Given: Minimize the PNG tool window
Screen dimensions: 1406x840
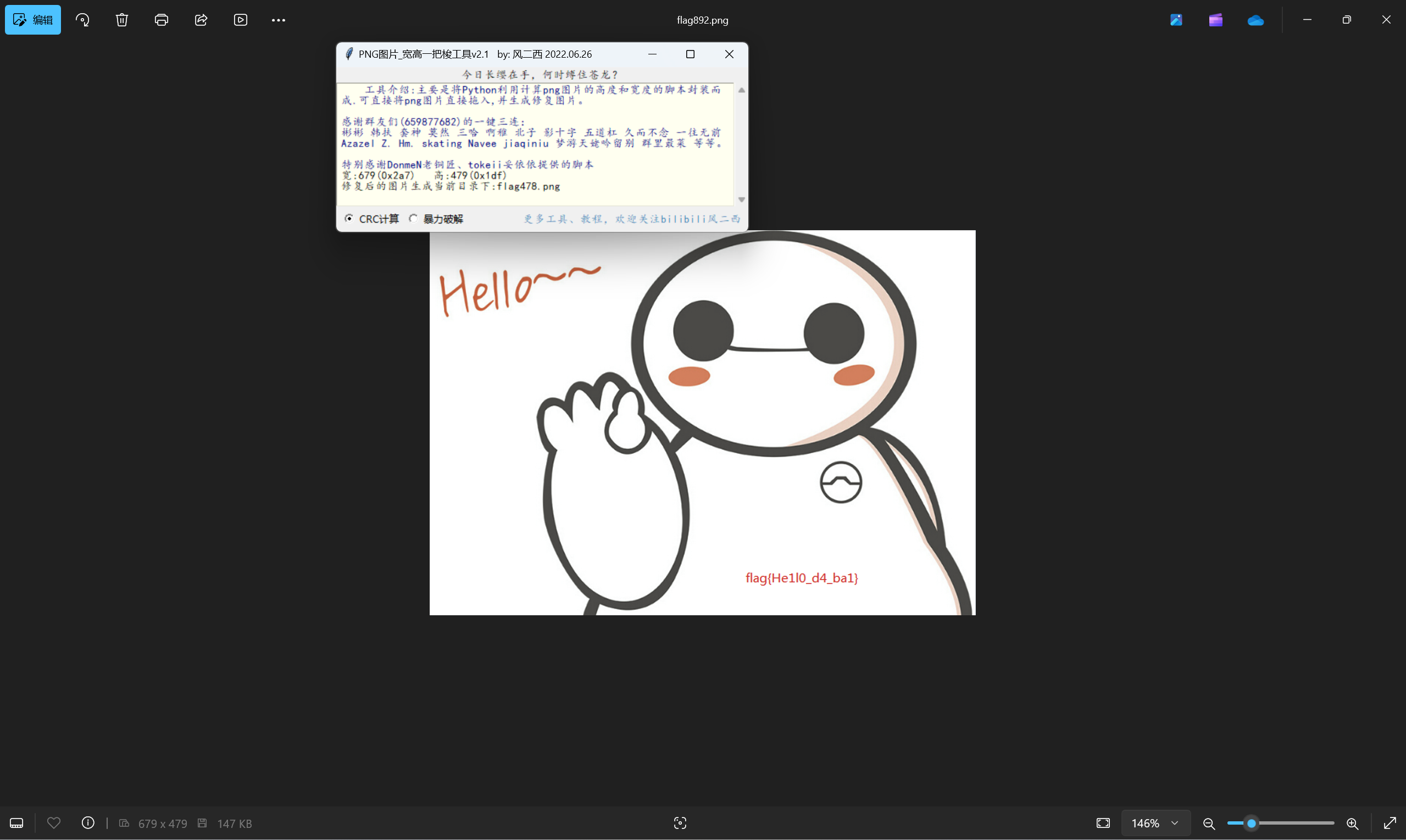Looking at the screenshot, I should coord(652,54).
